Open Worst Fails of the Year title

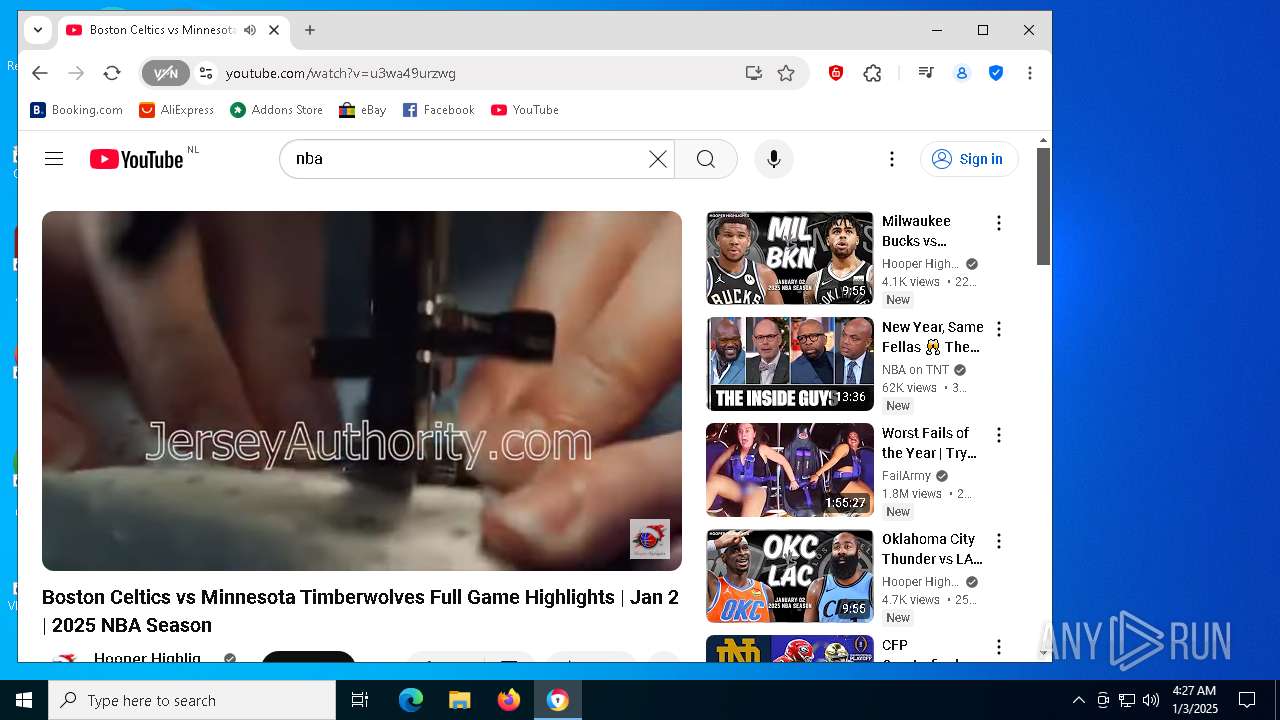pos(929,443)
